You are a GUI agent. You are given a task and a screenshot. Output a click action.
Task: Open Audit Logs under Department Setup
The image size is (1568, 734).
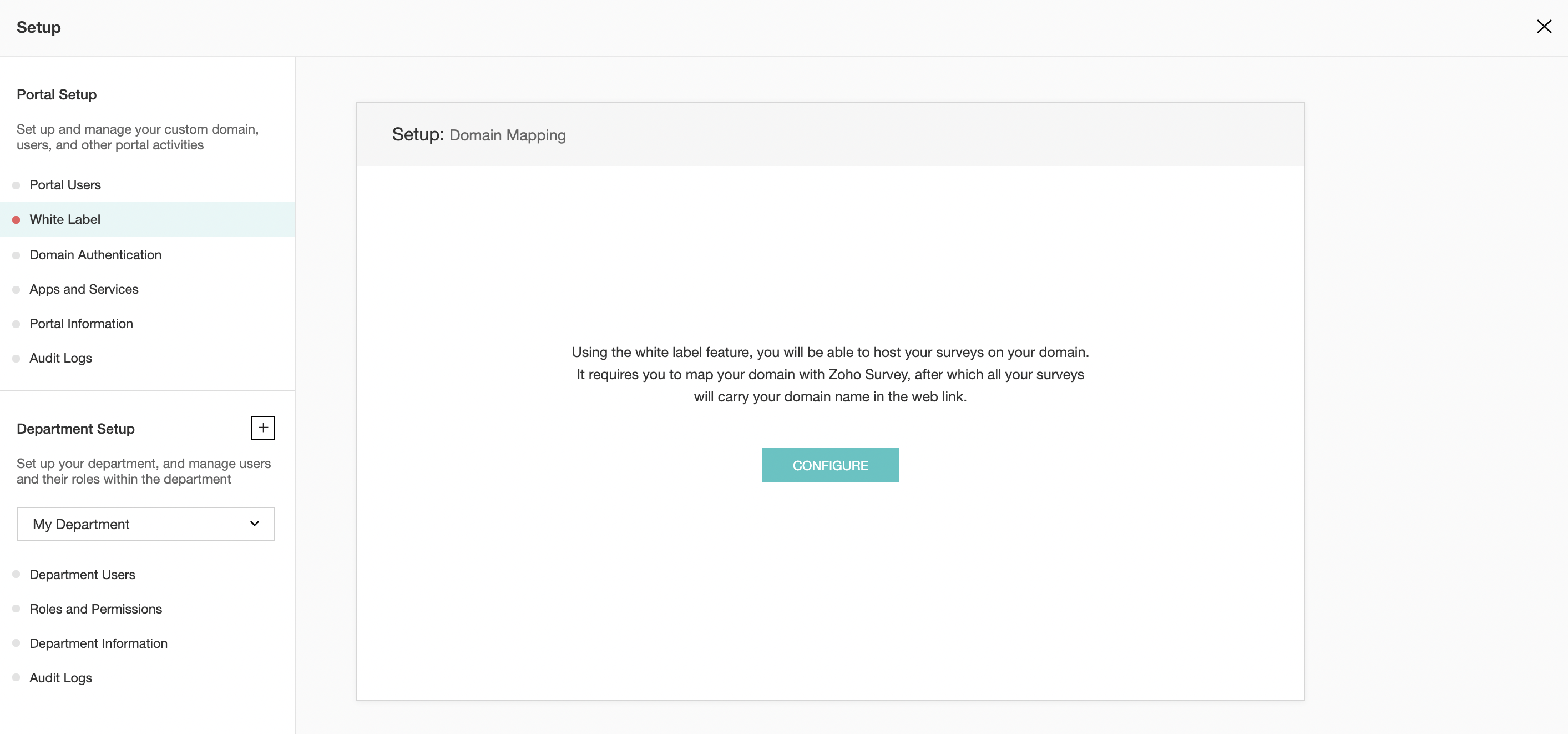(x=61, y=678)
